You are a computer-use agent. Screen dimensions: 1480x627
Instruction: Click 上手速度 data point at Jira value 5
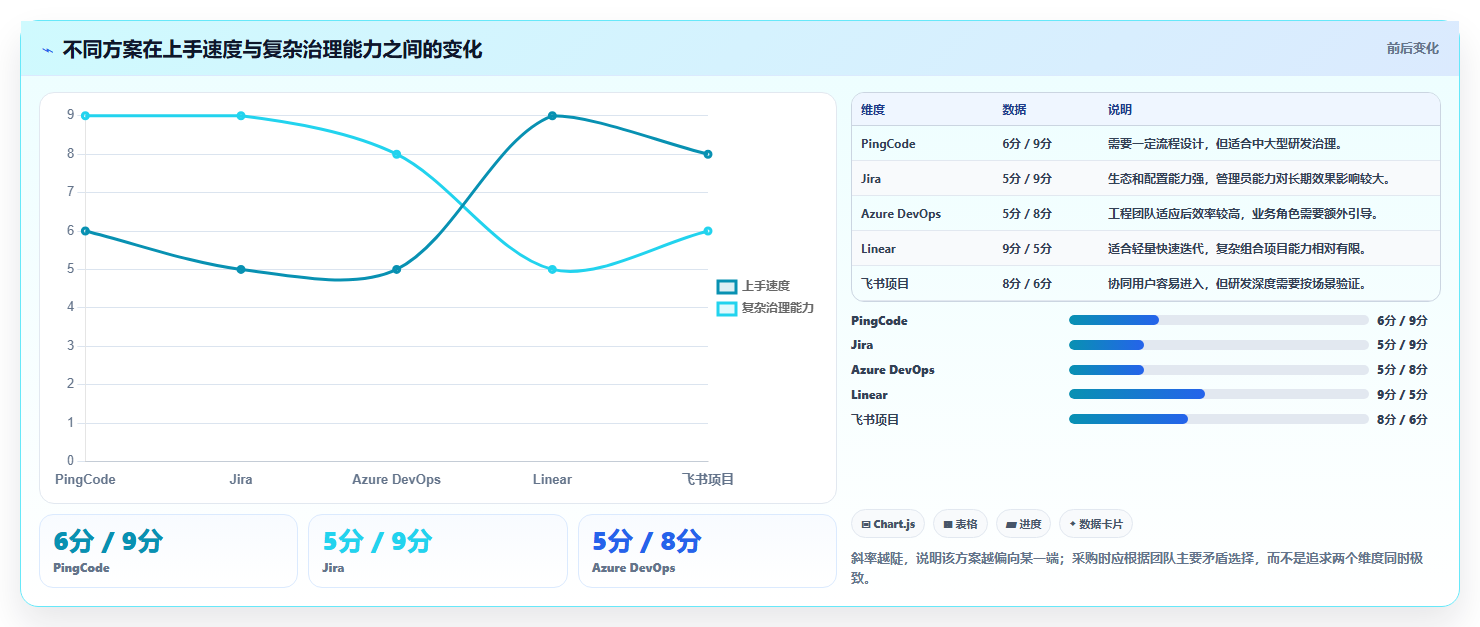[241, 269]
